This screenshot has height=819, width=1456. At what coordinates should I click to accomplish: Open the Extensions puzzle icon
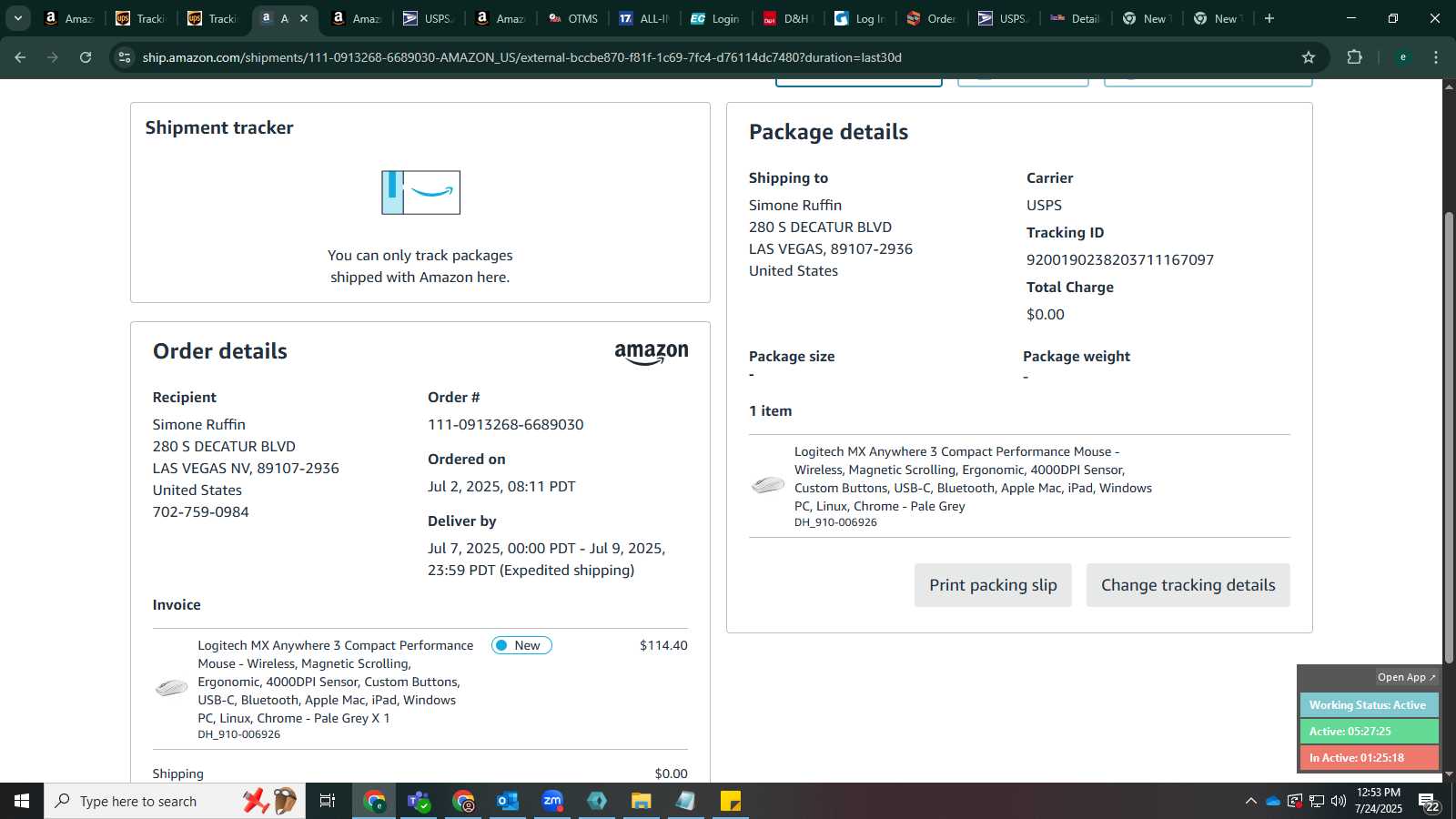click(1354, 57)
